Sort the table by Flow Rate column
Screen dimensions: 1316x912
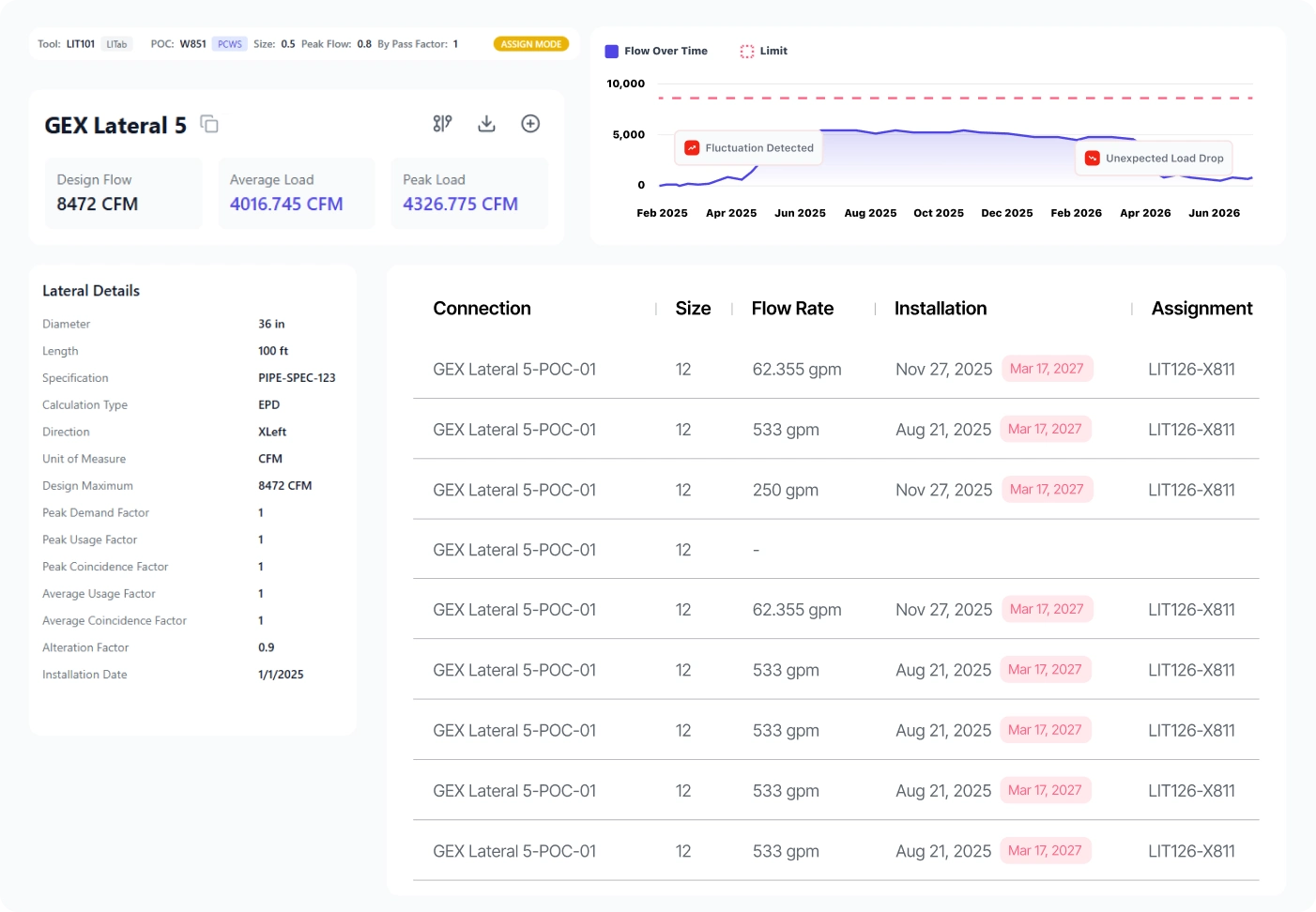(x=792, y=308)
